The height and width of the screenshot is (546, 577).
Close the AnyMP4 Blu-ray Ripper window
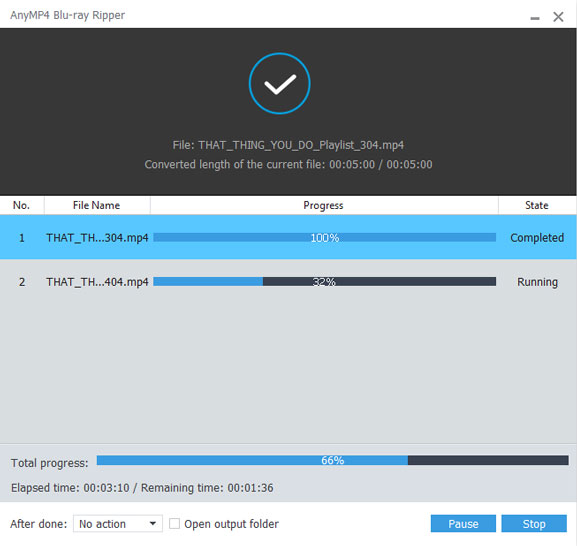(558, 17)
